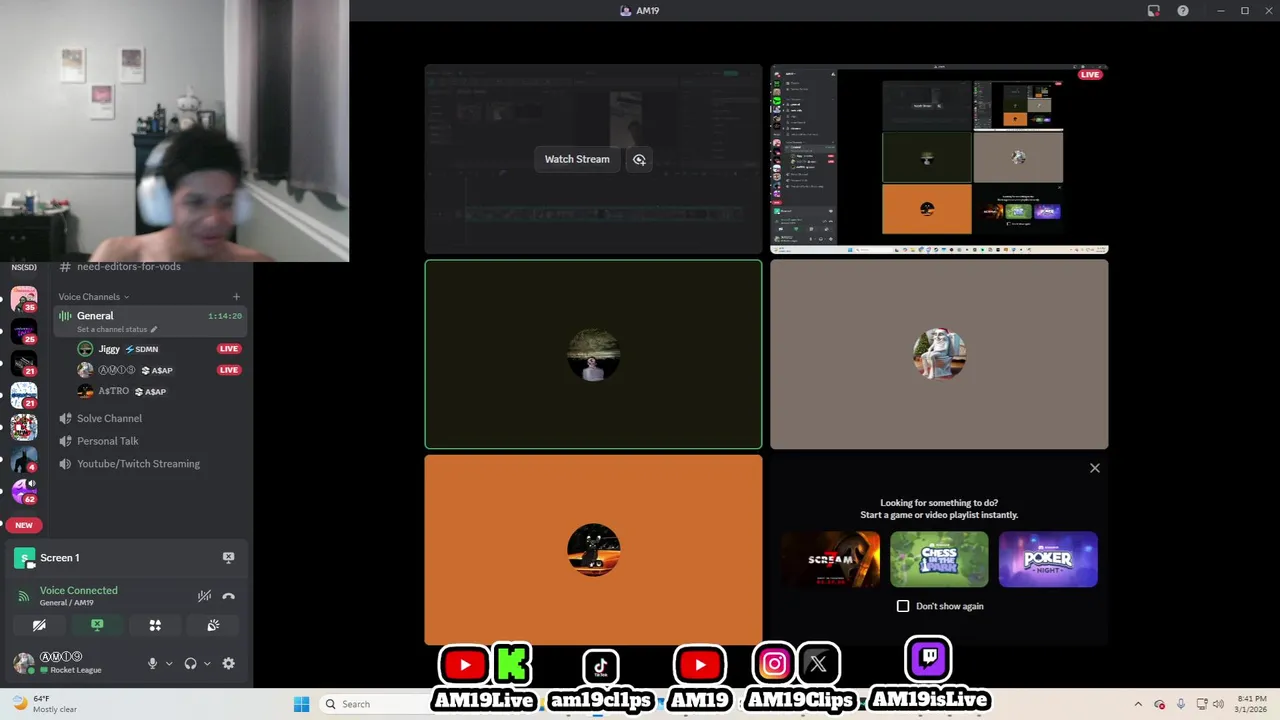Open the server with 4 badge

click(x=24, y=459)
